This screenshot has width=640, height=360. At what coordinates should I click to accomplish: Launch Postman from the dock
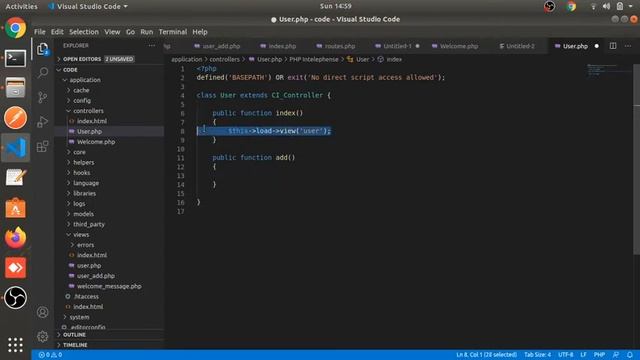click(x=16, y=118)
